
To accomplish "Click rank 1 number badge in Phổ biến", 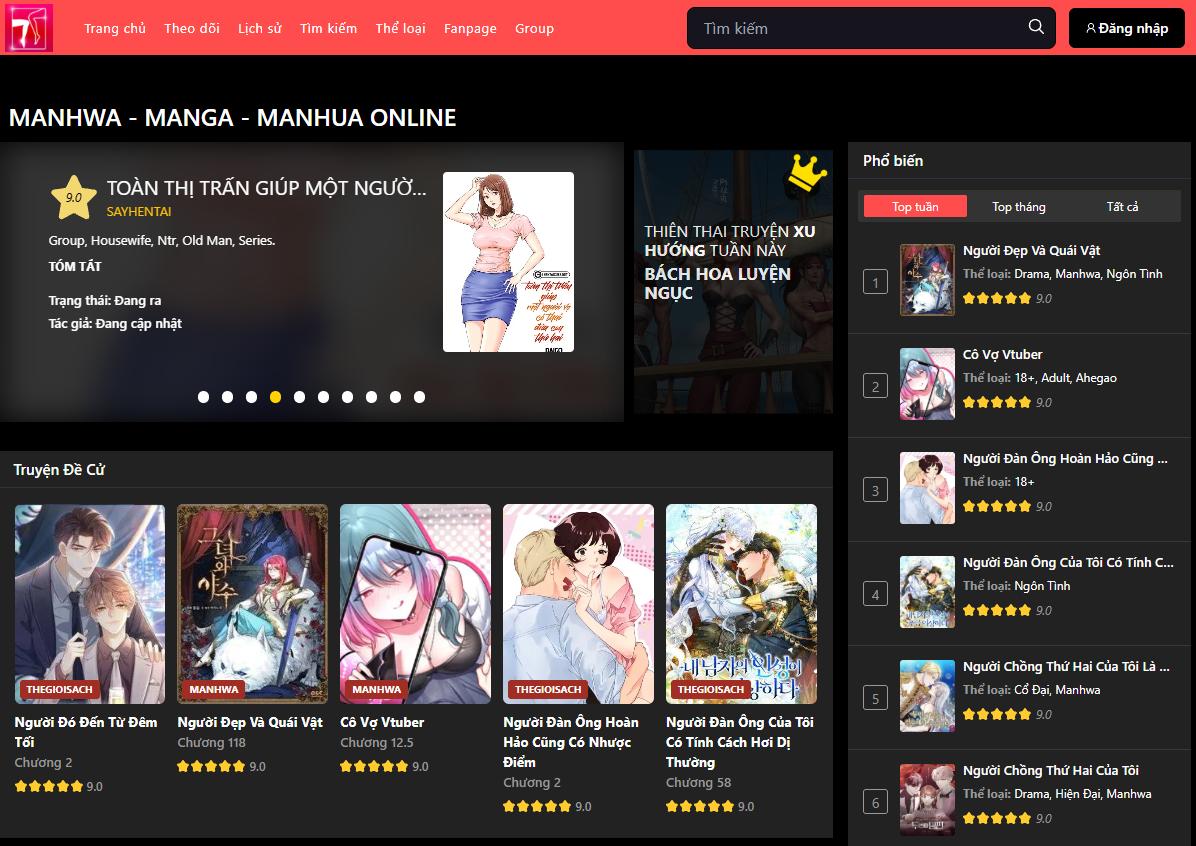I will coord(875,283).
